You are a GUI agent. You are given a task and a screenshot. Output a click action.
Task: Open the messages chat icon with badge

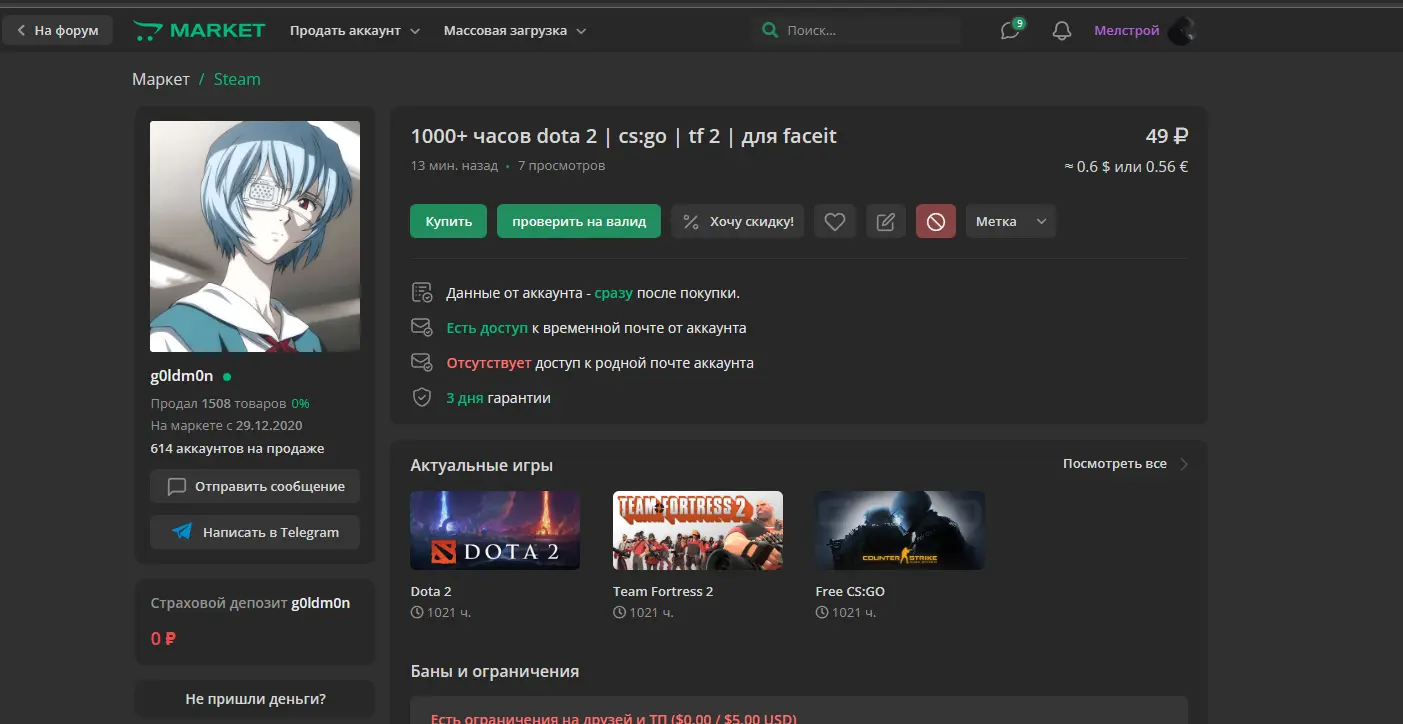tap(1012, 30)
